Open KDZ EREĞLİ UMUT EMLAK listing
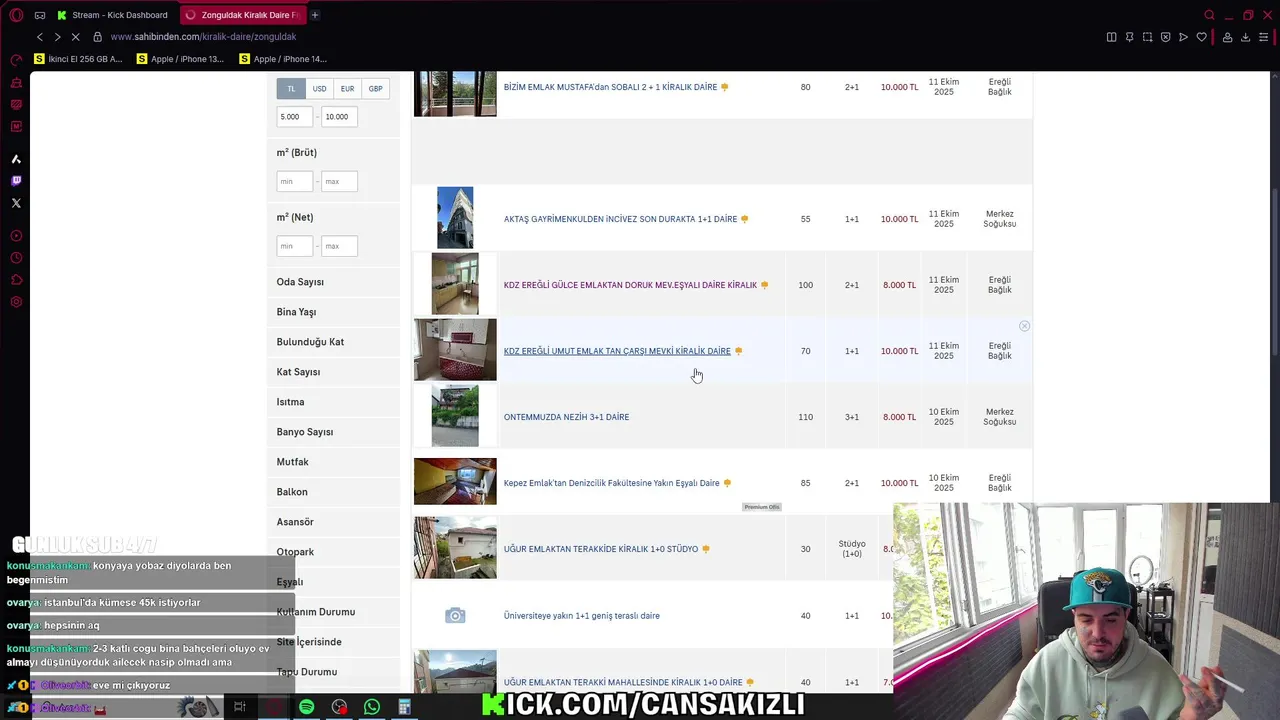The image size is (1280, 720). (x=617, y=351)
